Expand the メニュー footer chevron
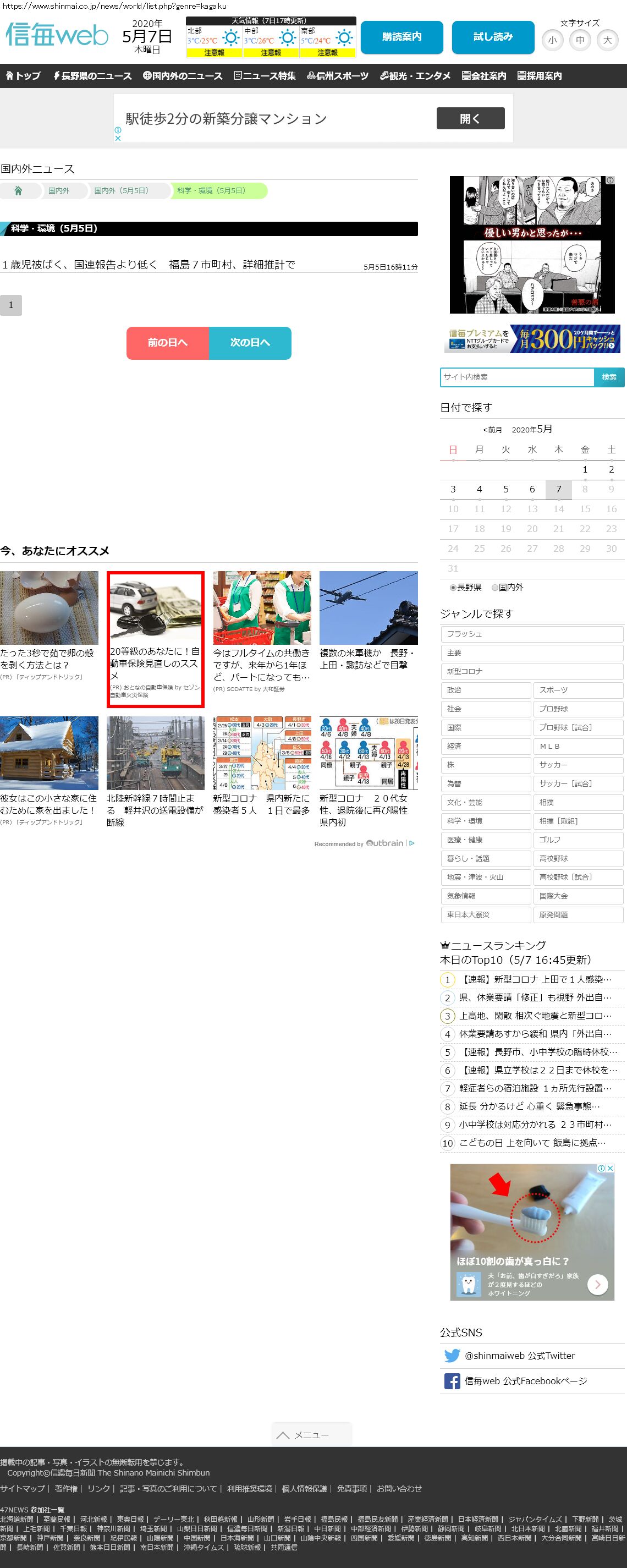Viewport: 627px width, 1568px height. [283, 1435]
